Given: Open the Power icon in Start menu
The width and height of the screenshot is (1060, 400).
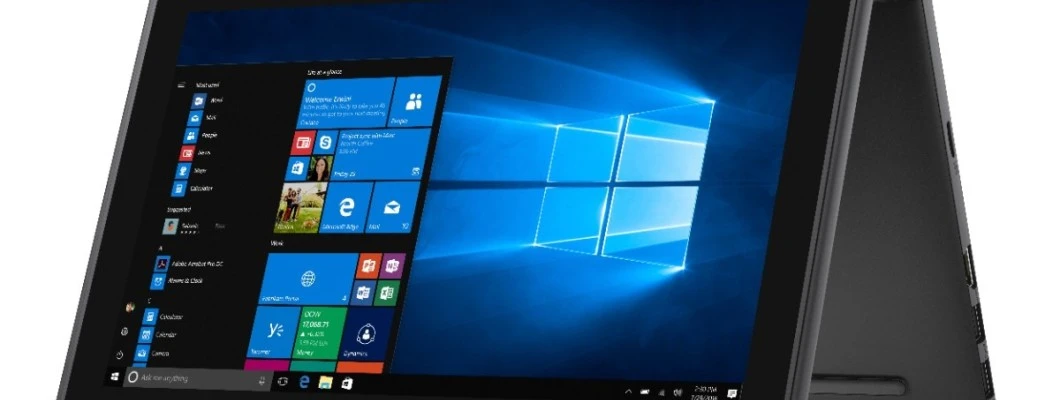Looking at the screenshot, I should [x=120, y=353].
